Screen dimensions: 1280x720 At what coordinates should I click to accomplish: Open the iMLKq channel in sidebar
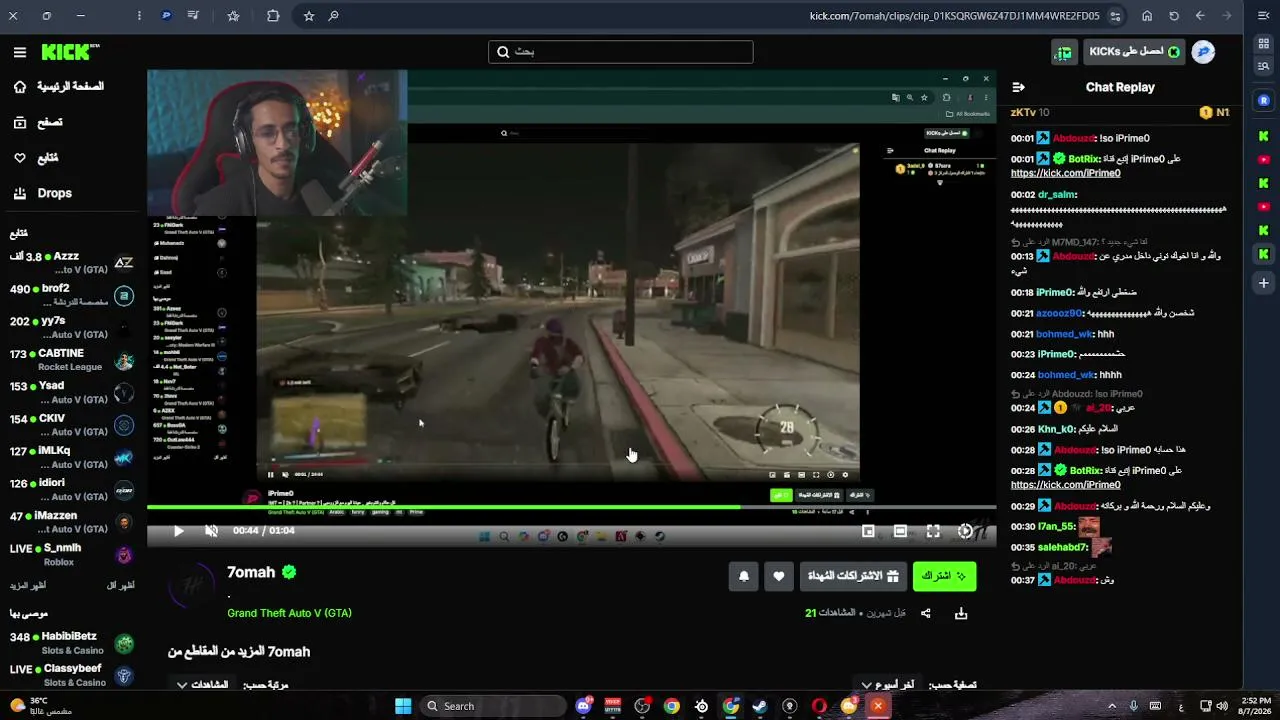click(x=72, y=457)
